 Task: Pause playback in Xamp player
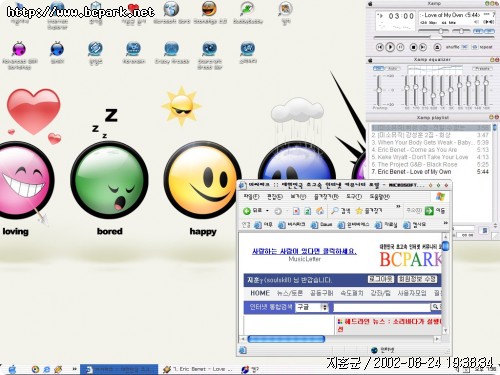pyautogui.click(x=400, y=47)
